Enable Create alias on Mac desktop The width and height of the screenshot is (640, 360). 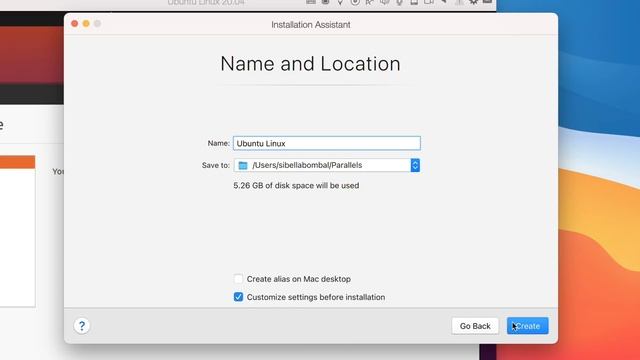point(238,279)
